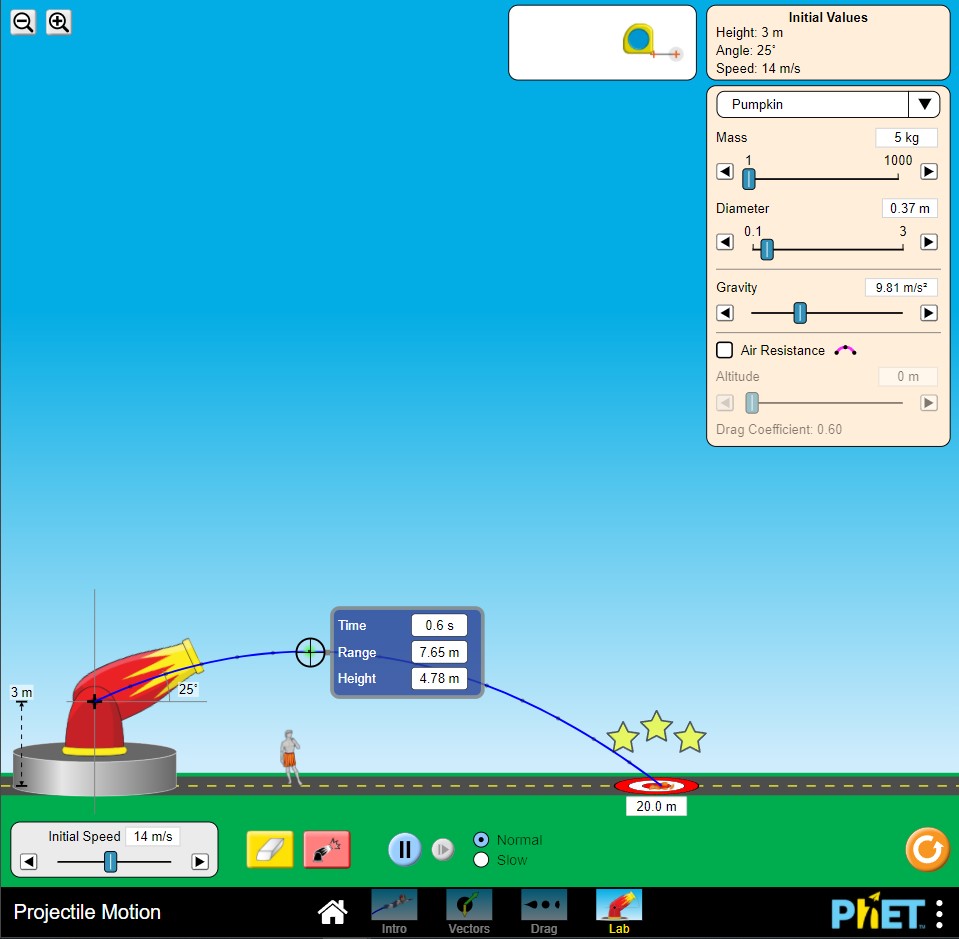Viewport: 959px width, 939px height.
Task: Open the PhET options menu
Action: coord(939,913)
